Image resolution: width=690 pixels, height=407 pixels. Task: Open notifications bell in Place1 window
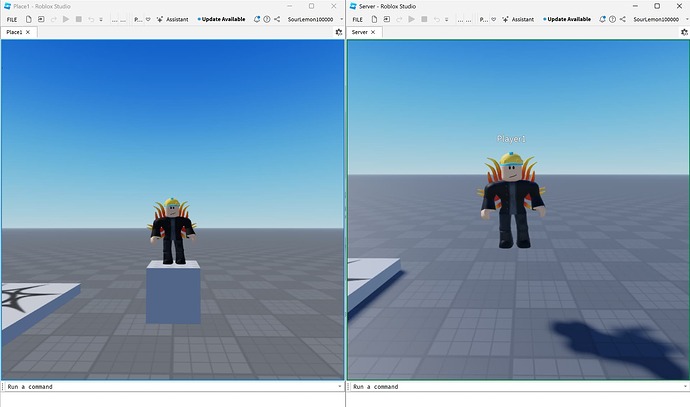click(257, 19)
